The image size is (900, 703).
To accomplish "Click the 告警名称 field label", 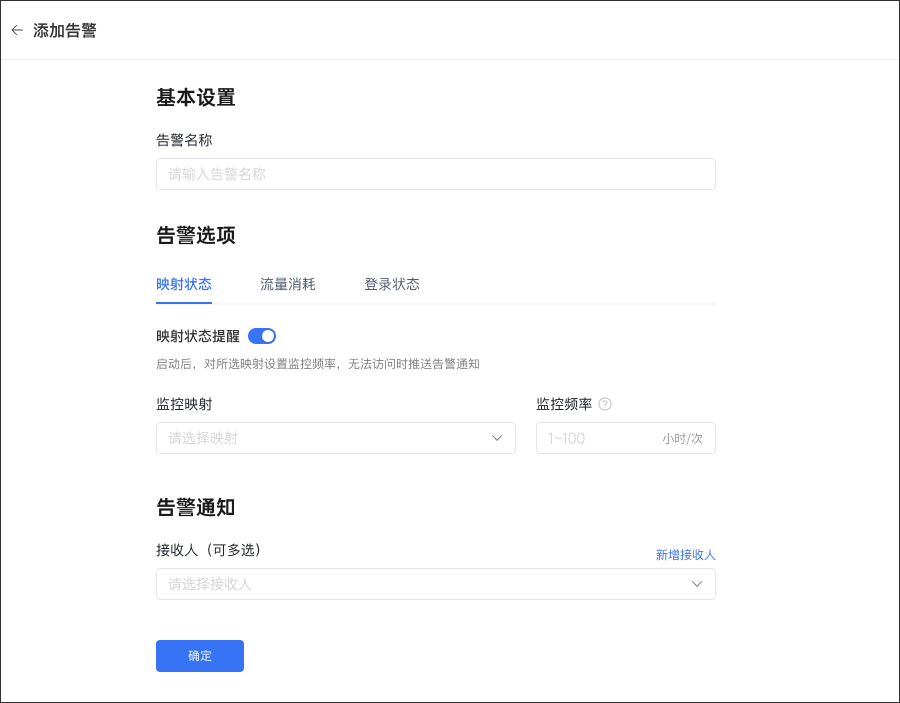I will pyautogui.click(x=184, y=140).
